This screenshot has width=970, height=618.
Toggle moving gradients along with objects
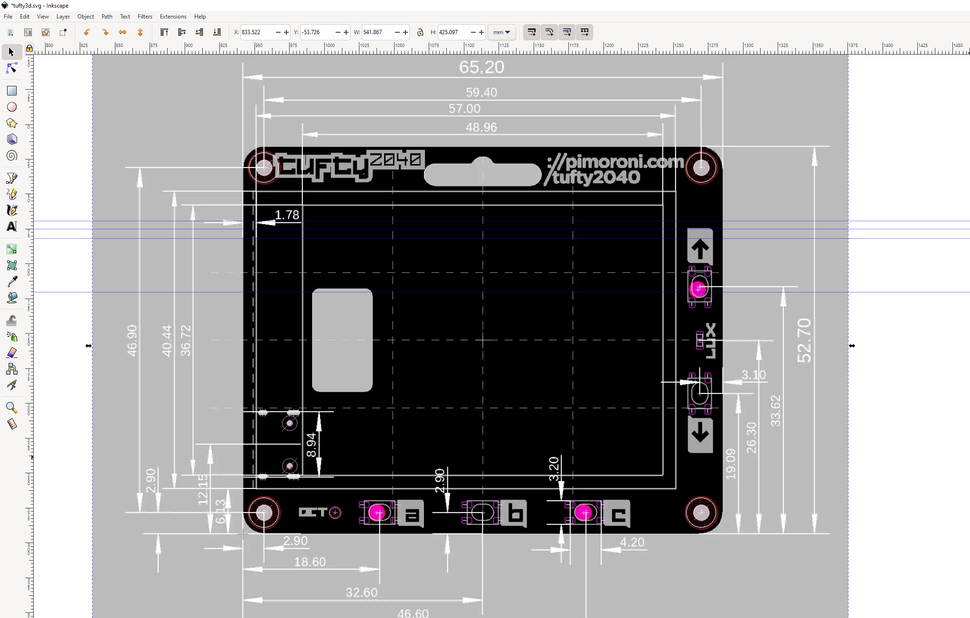pos(565,31)
